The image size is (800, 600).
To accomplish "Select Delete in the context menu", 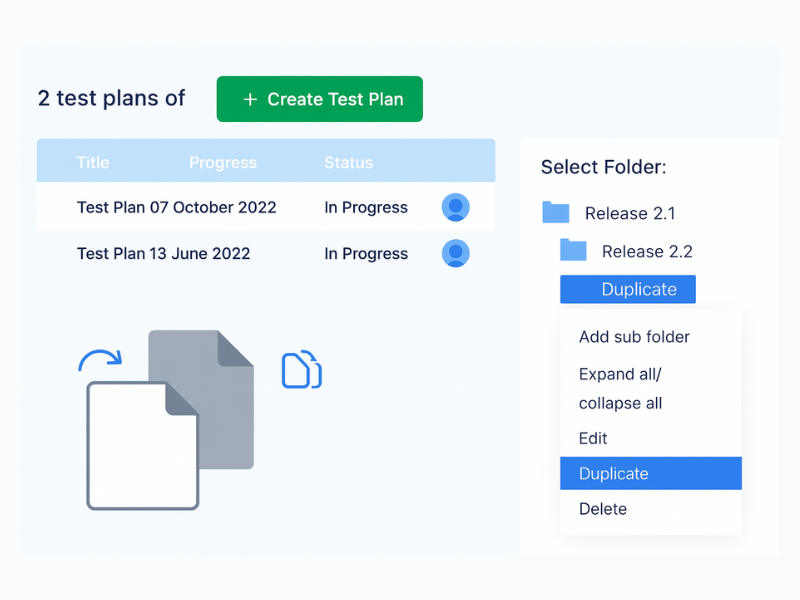I will 602,509.
